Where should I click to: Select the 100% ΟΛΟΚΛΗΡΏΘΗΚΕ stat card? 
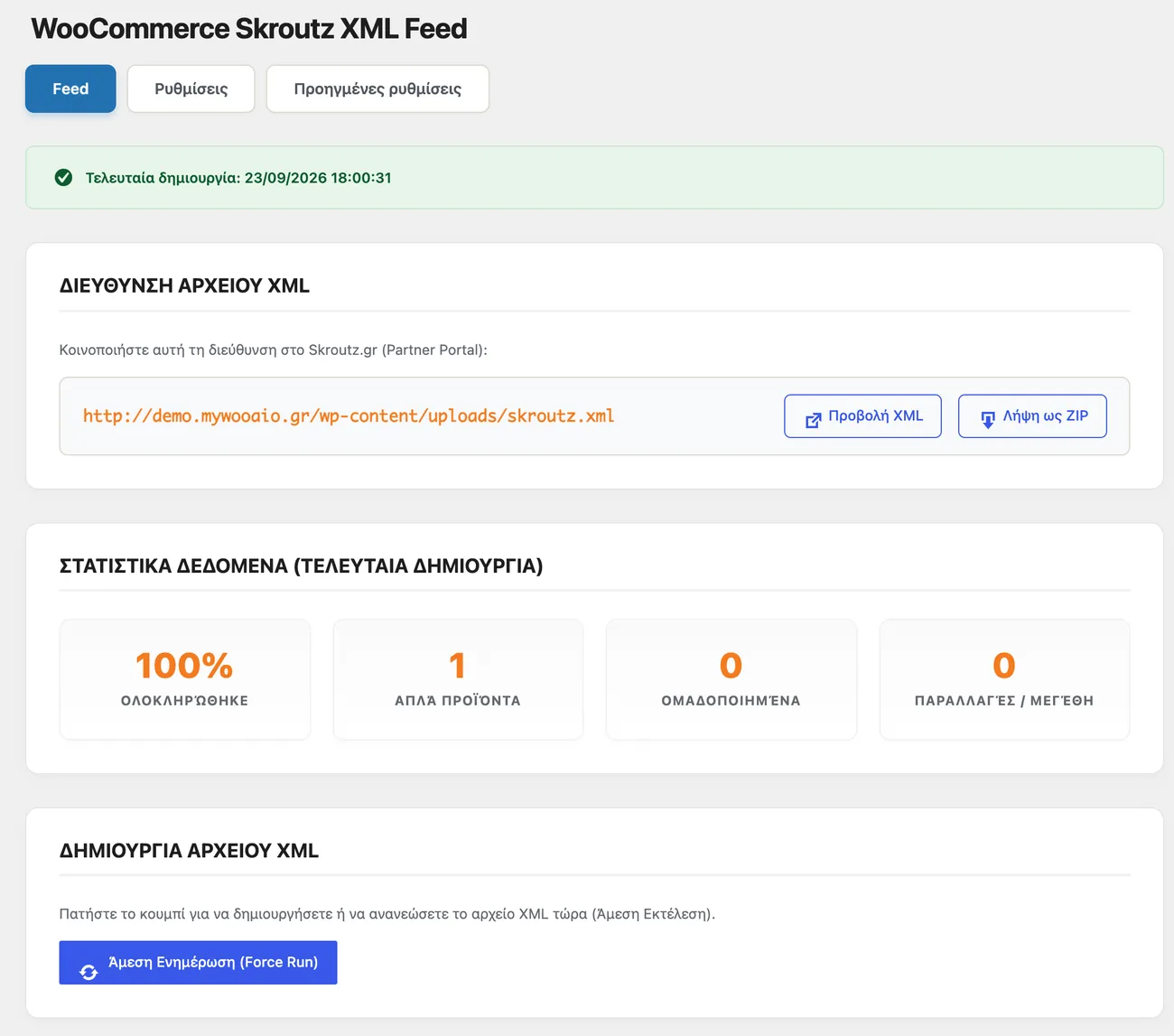(x=185, y=679)
